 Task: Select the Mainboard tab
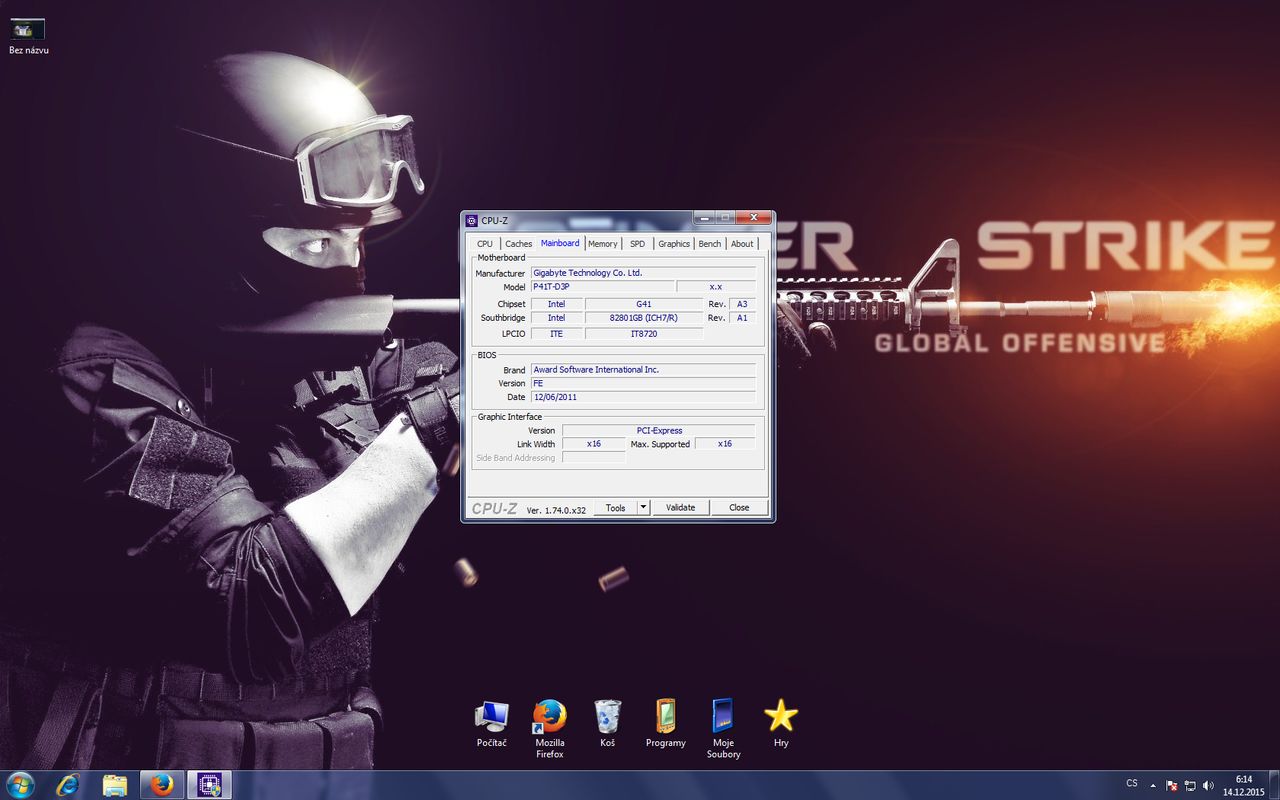point(560,242)
